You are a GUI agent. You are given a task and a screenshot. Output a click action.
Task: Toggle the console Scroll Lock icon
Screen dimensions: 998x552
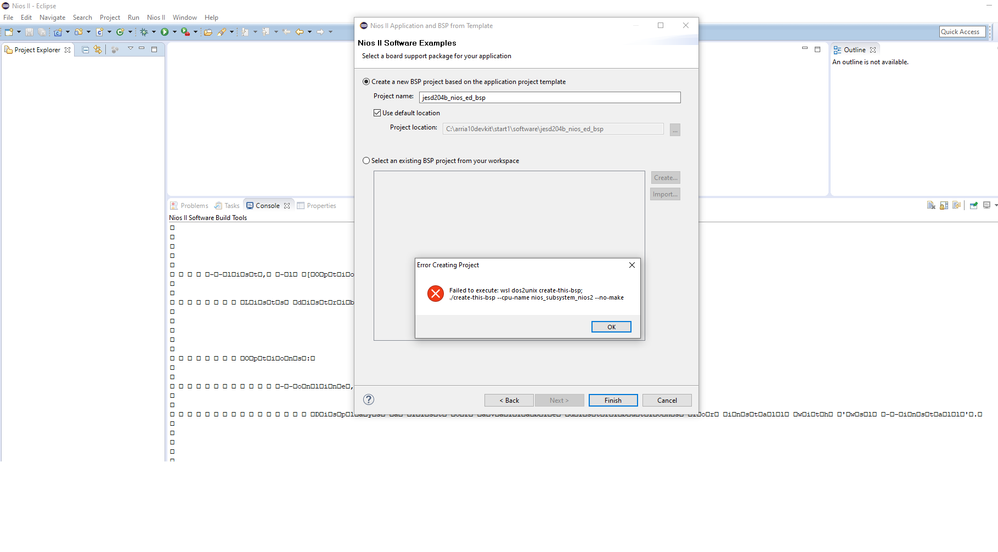pos(944,205)
